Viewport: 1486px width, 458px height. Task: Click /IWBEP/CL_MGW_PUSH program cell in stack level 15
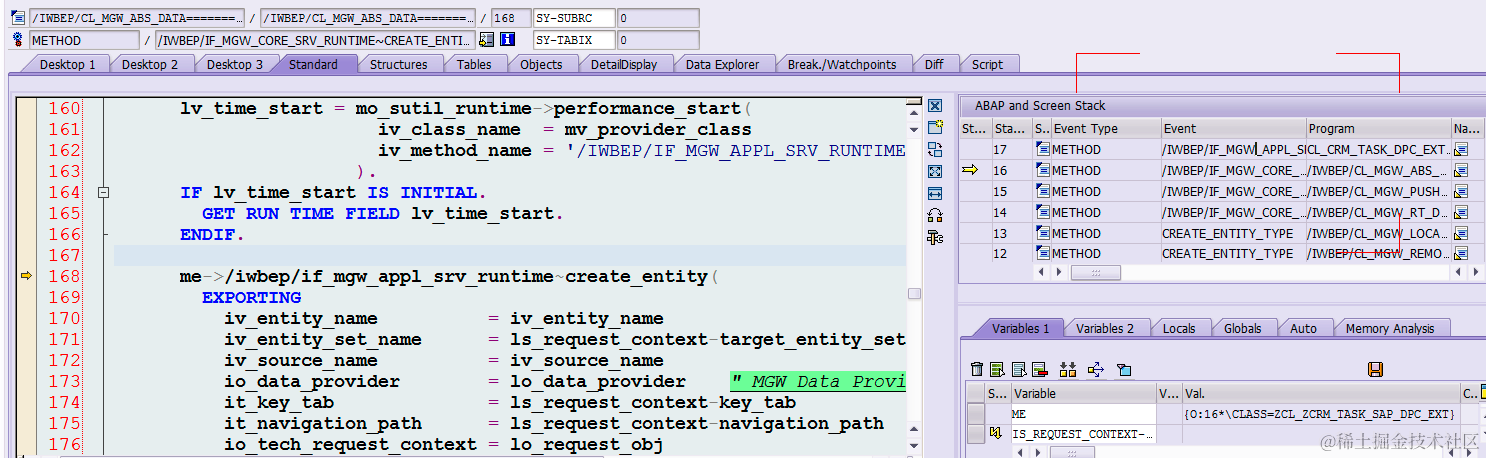1379,191
